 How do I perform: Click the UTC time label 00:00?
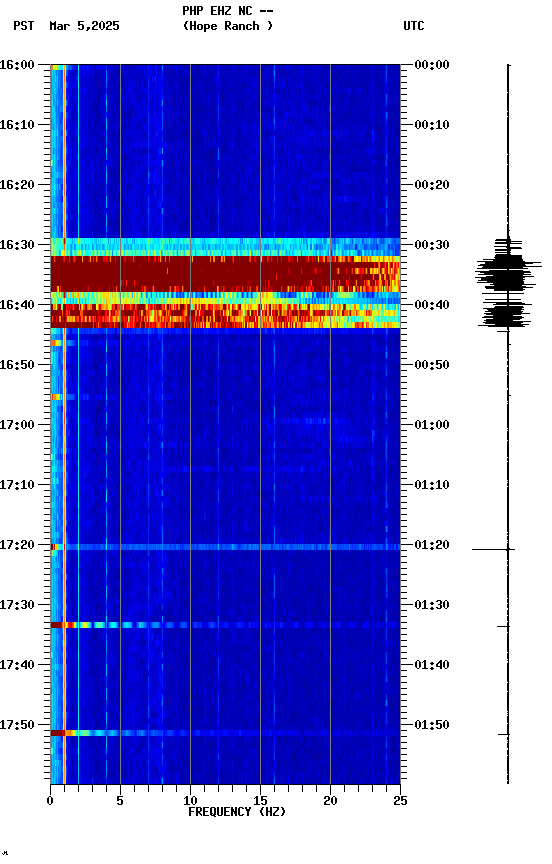pos(432,65)
